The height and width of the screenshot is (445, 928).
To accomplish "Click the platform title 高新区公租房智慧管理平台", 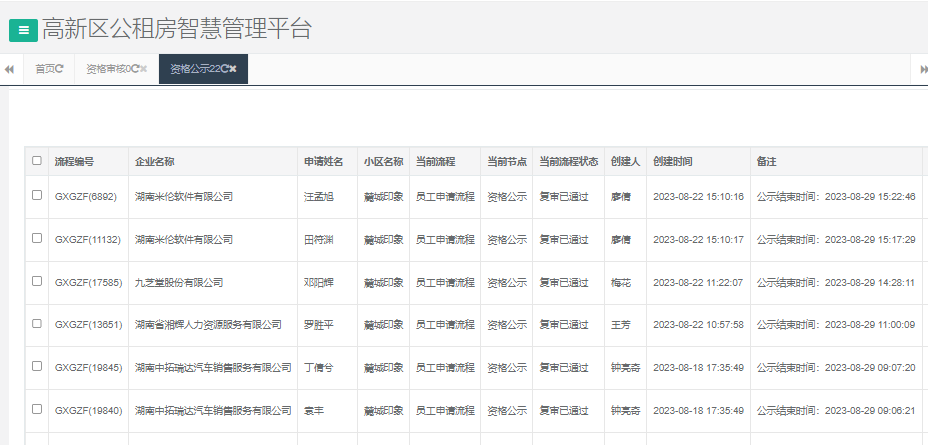I will click(x=176, y=29).
